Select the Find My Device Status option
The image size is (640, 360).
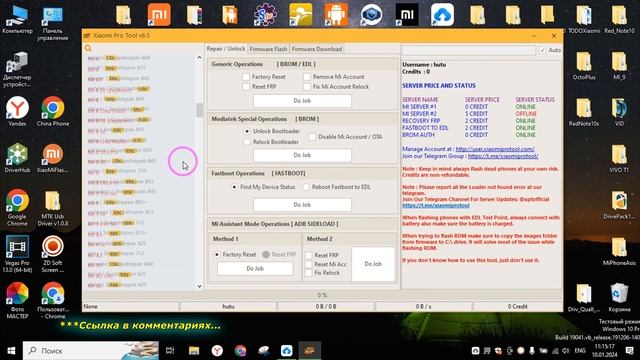coord(234,187)
